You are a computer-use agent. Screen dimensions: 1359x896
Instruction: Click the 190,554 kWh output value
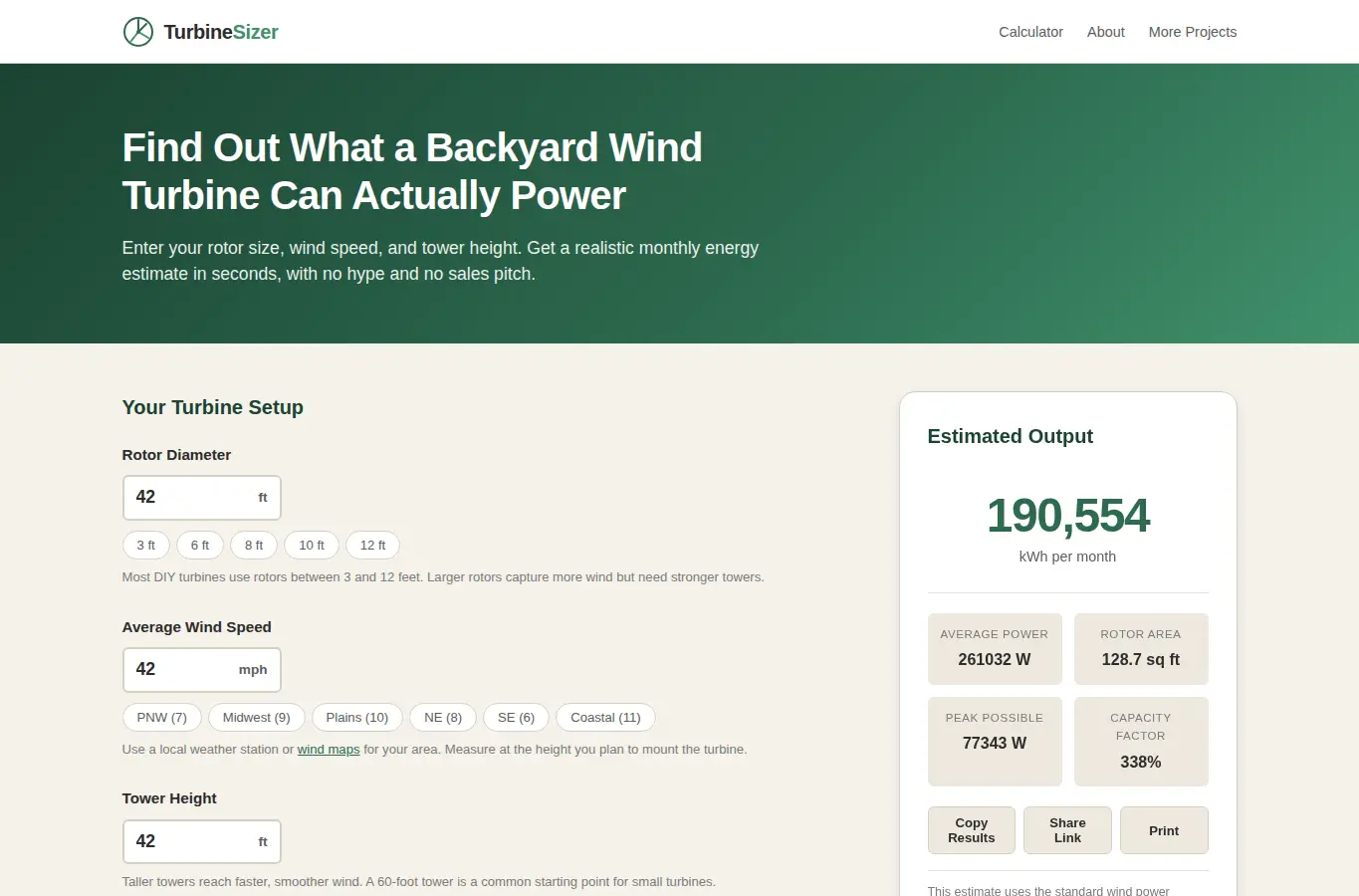[1067, 516]
